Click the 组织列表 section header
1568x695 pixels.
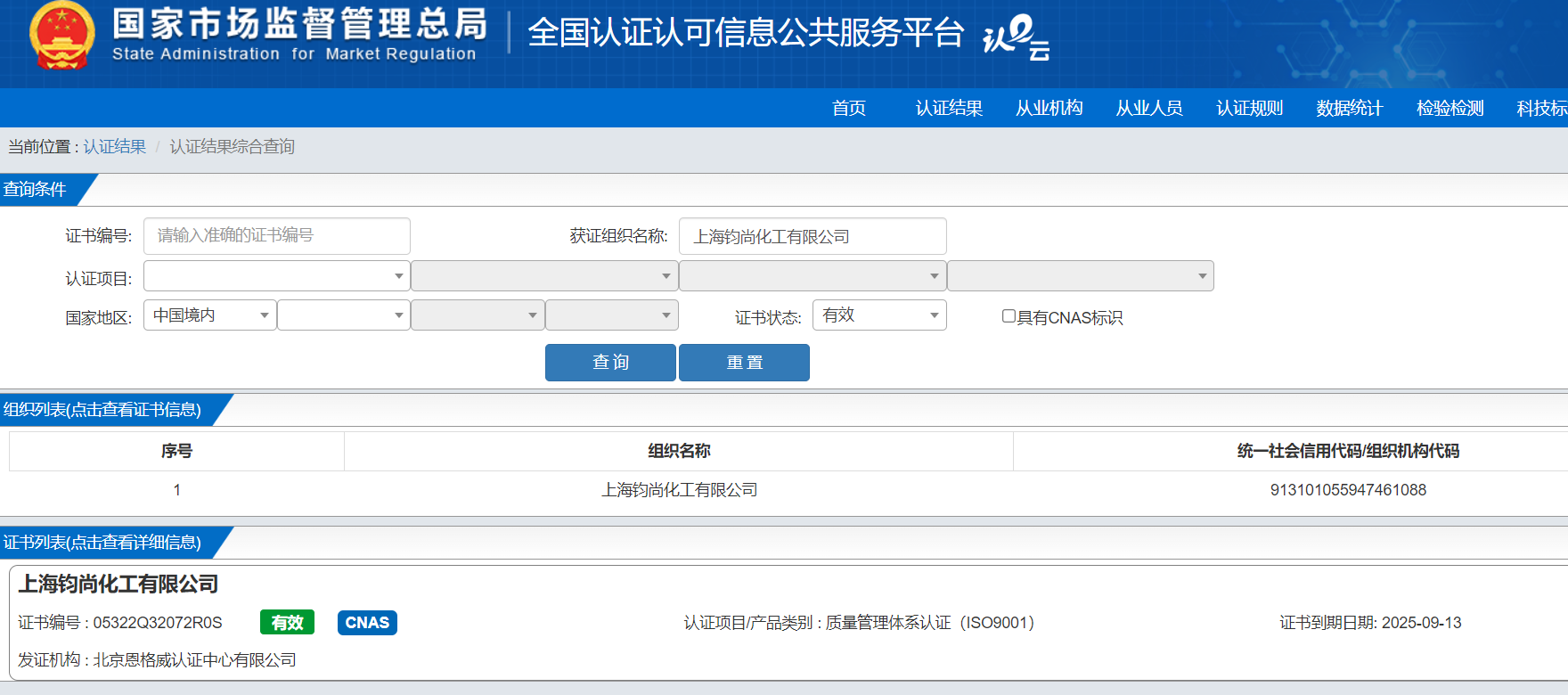(102, 409)
